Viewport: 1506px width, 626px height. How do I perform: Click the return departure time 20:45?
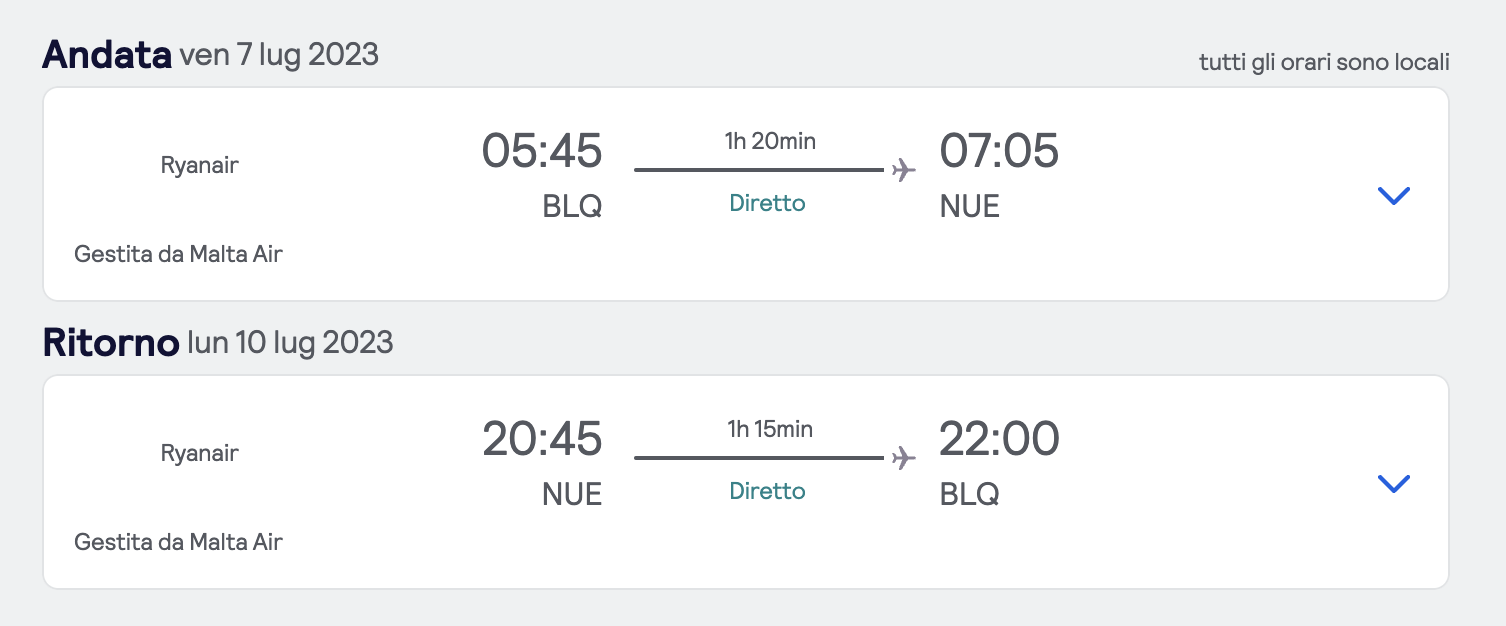[x=542, y=440]
